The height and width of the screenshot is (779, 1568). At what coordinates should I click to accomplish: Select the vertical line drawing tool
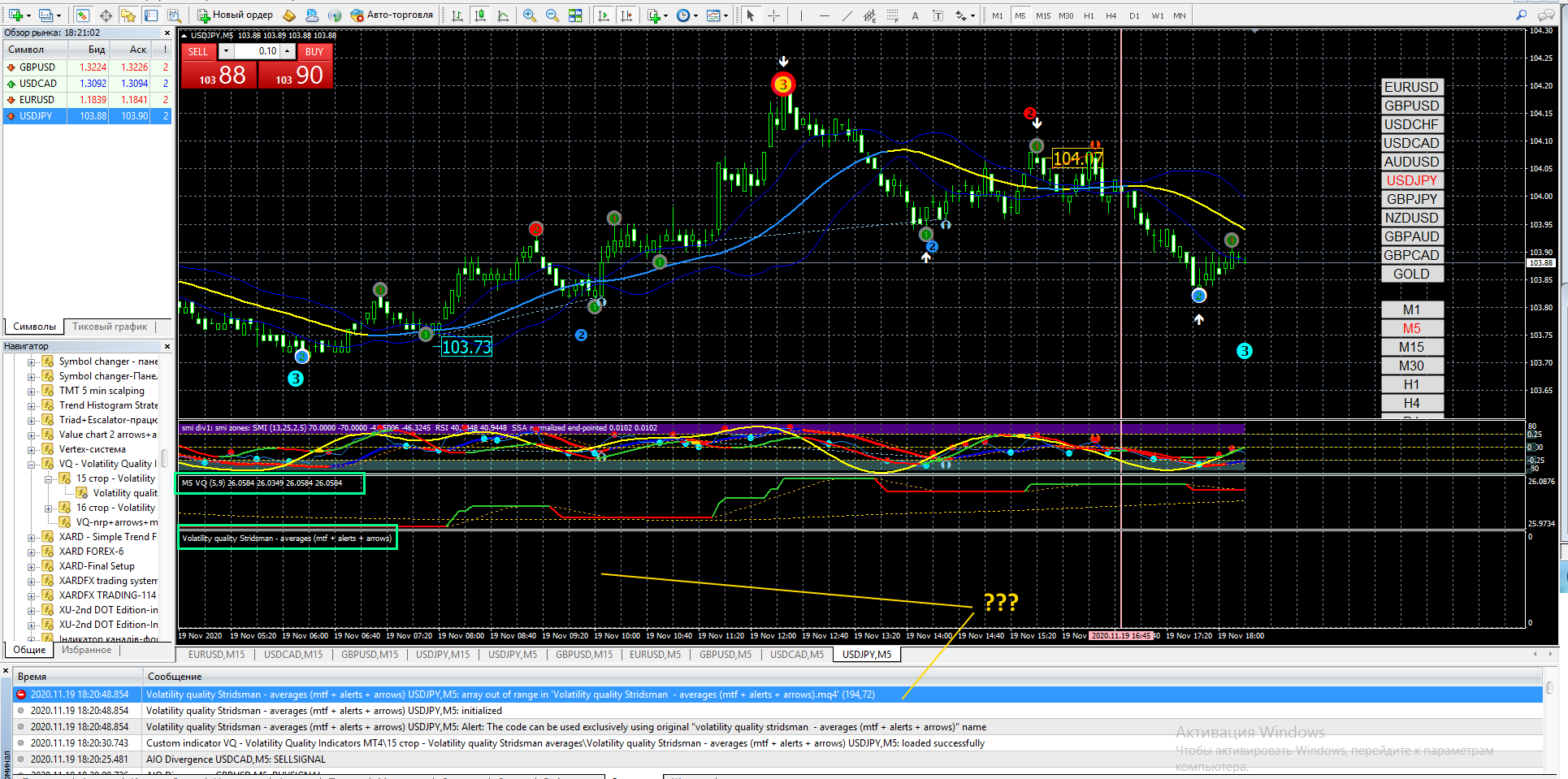click(801, 15)
